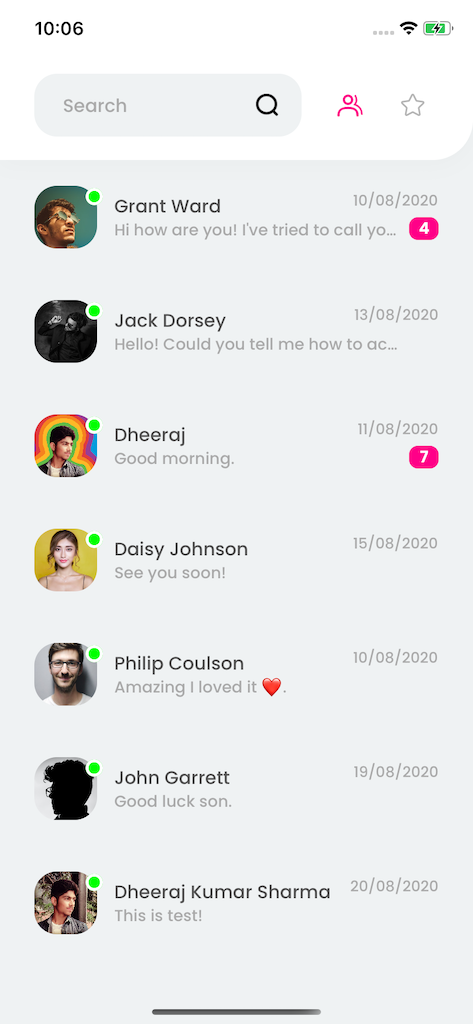Tap the iOS home indicator bar

pyautogui.click(x=236, y=1012)
